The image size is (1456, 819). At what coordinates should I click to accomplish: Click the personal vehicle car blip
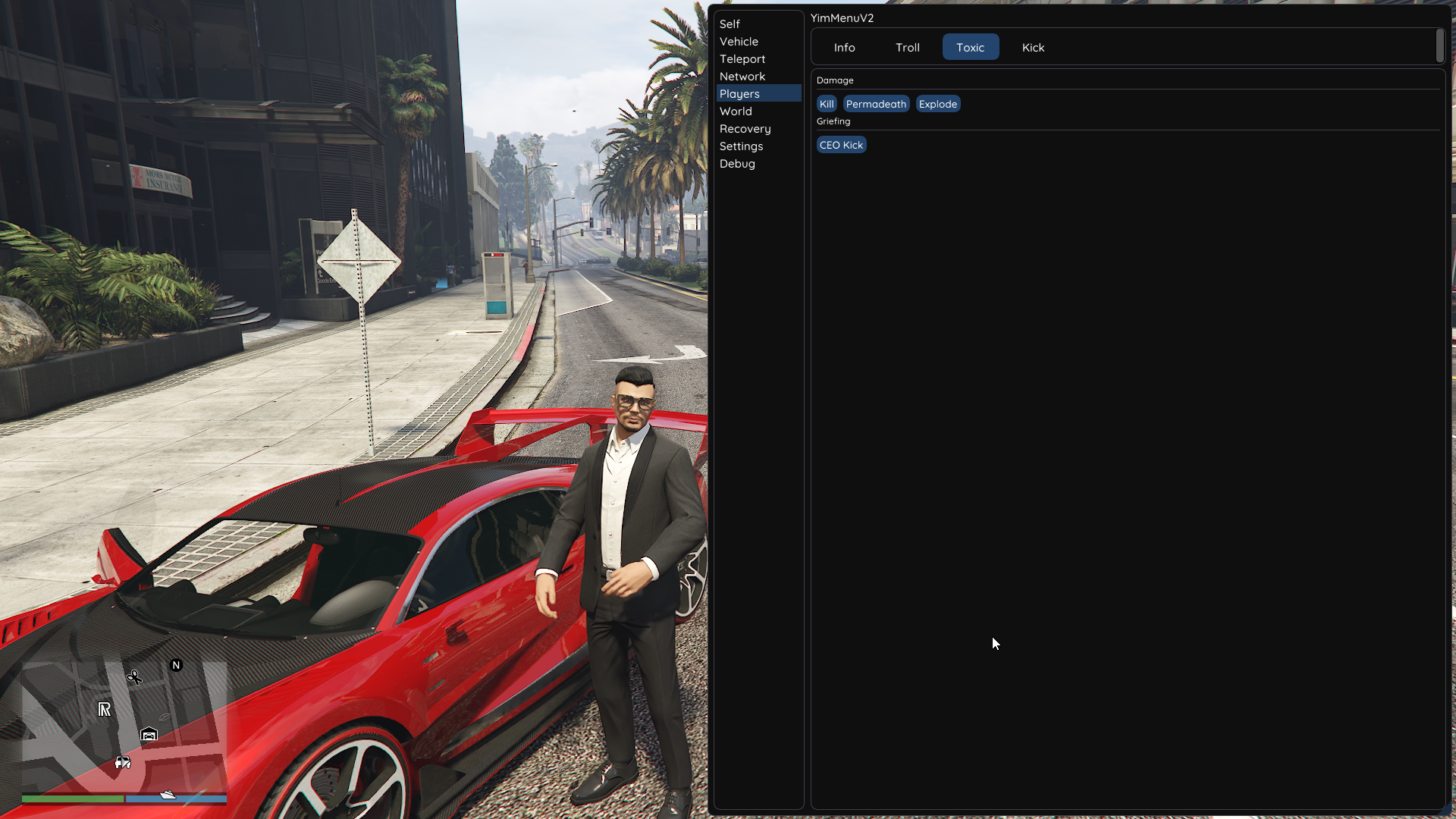123,762
